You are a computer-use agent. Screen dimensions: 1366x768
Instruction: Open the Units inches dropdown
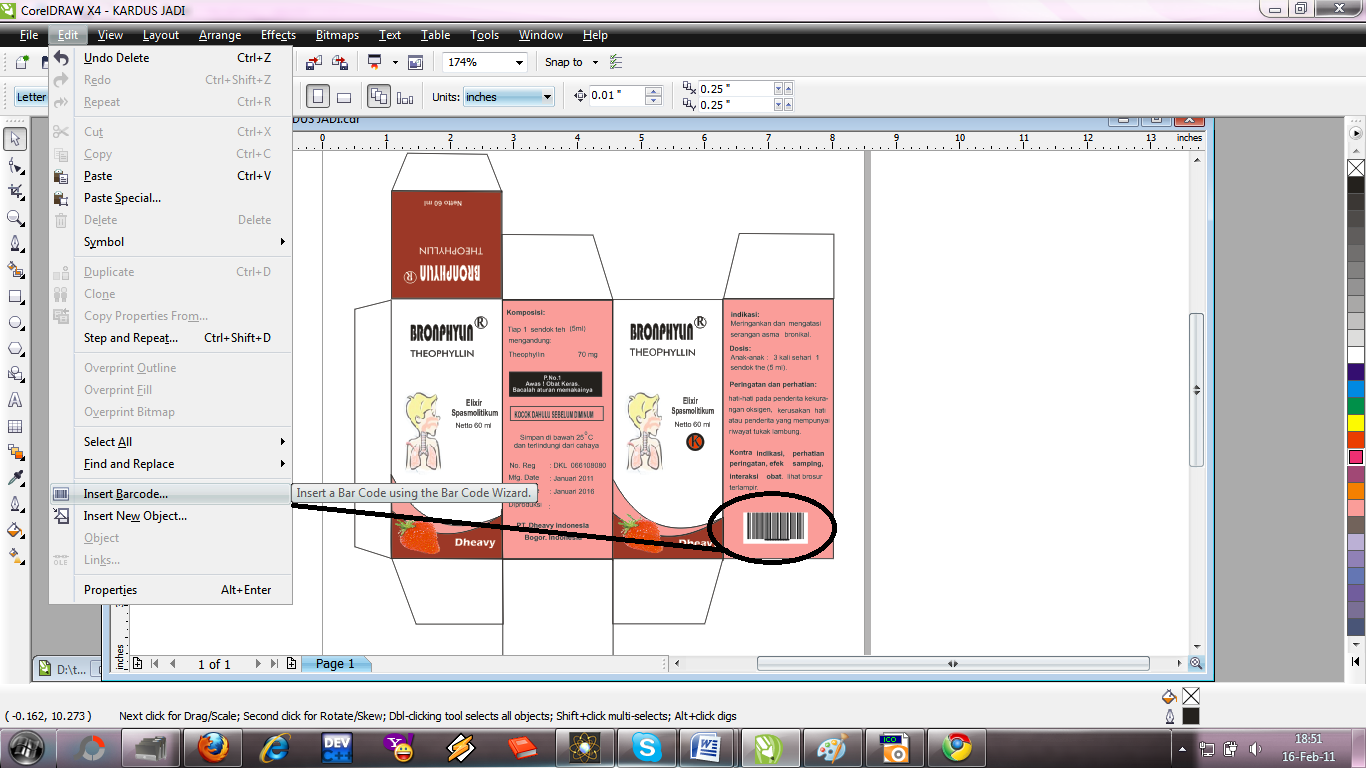pos(548,97)
